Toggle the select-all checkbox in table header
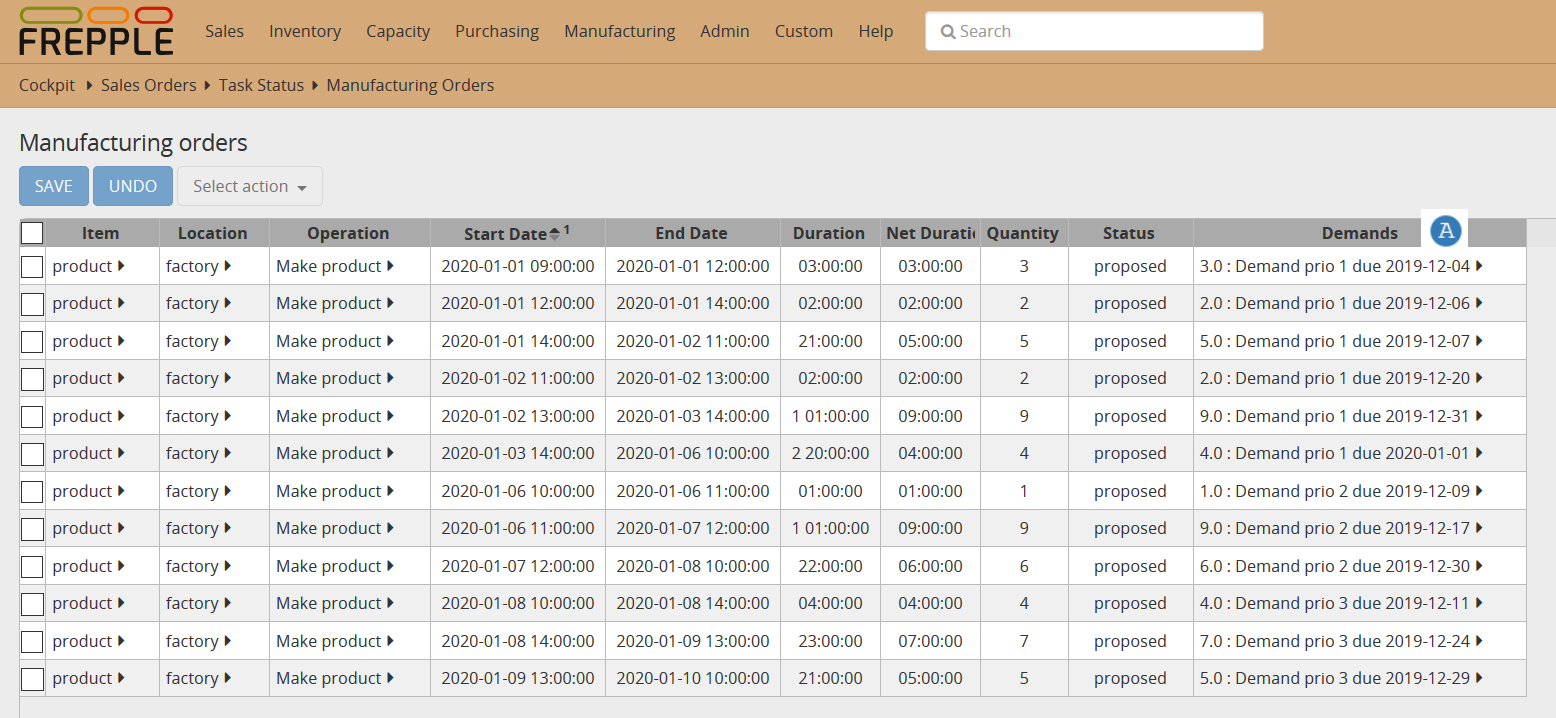The image size is (1556, 718). point(31,232)
